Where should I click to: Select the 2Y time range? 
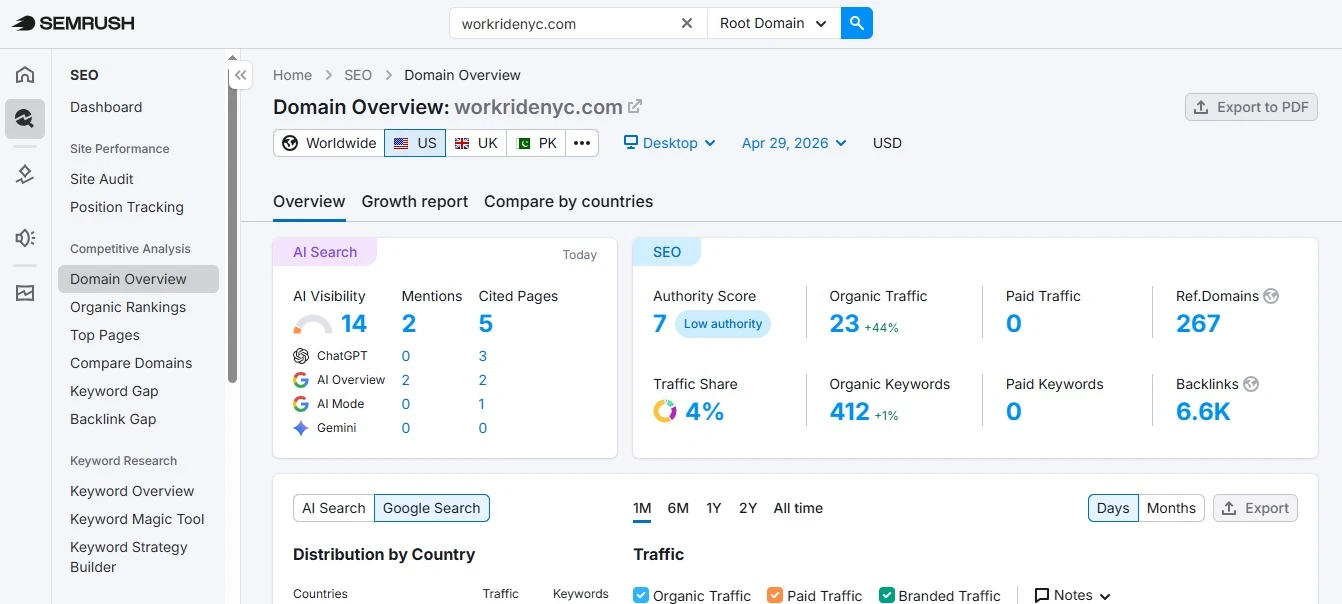click(x=748, y=508)
